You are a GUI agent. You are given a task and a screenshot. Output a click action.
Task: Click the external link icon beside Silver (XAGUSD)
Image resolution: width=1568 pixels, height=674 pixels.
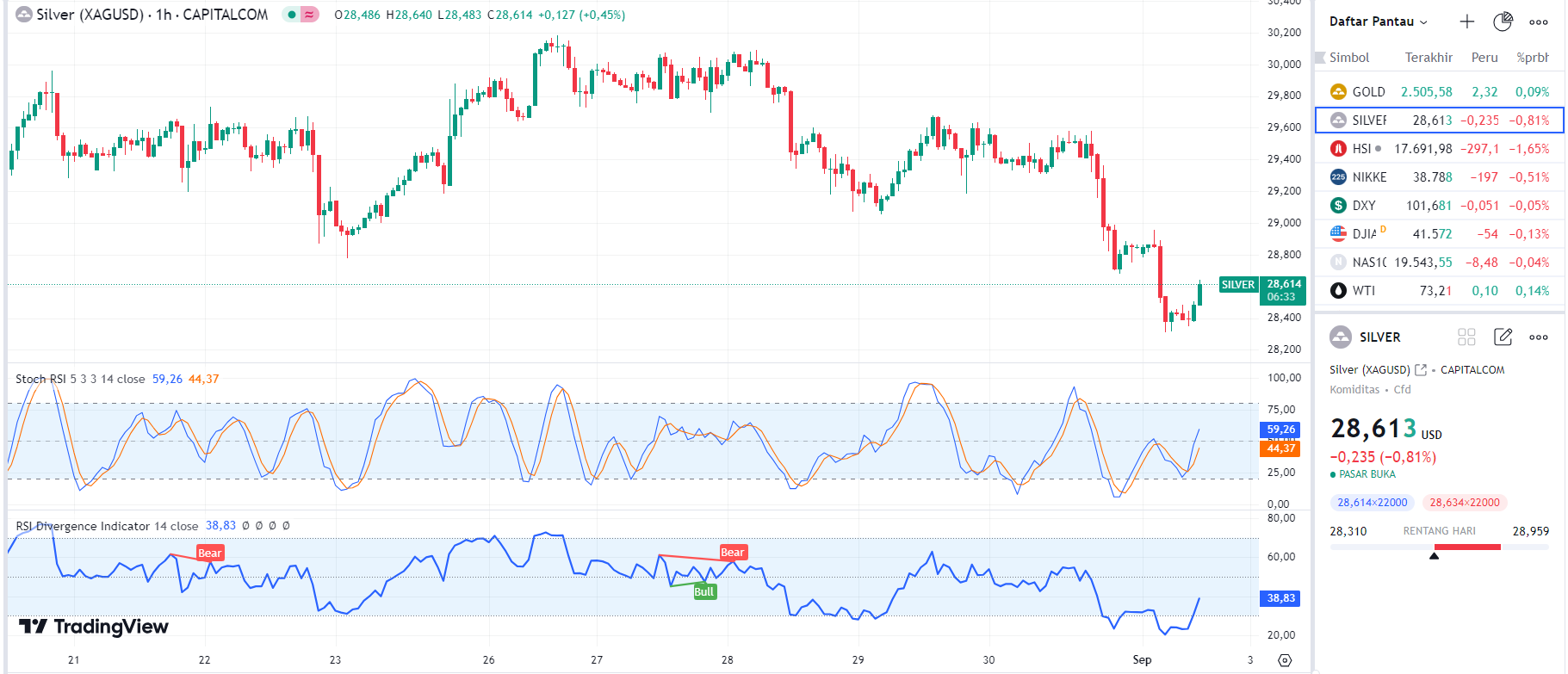point(1421,369)
